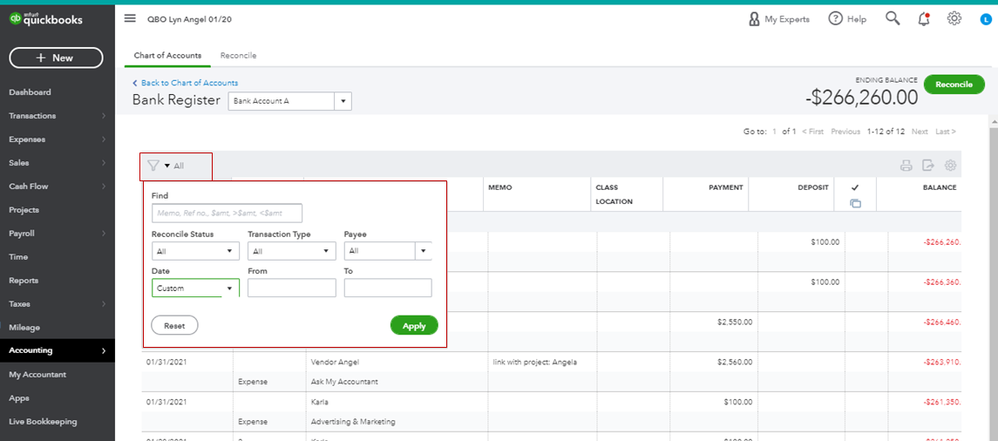Apply the filter settings

[x=414, y=326]
